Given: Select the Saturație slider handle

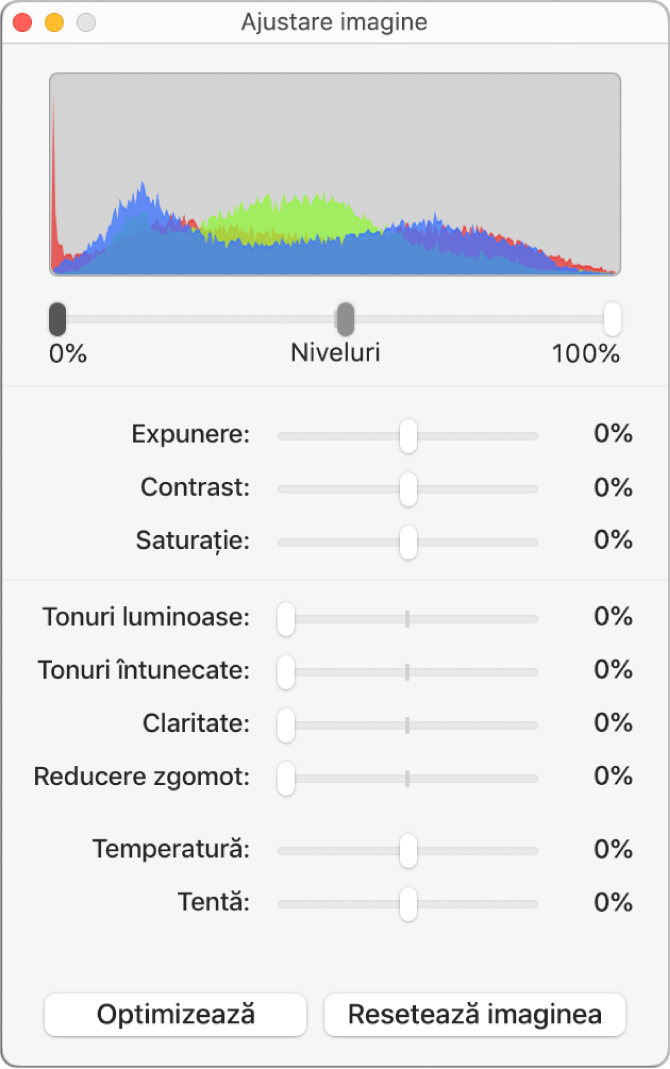Looking at the screenshot, I should 407,540.
